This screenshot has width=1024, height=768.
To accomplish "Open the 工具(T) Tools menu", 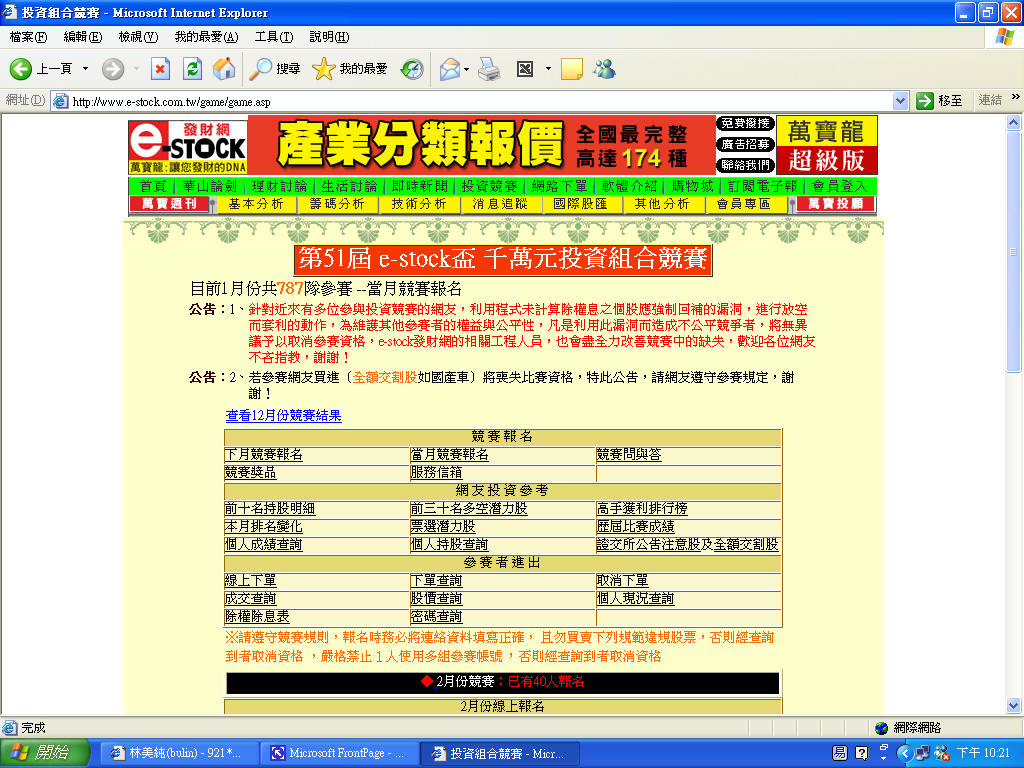I will pos(274,37).
